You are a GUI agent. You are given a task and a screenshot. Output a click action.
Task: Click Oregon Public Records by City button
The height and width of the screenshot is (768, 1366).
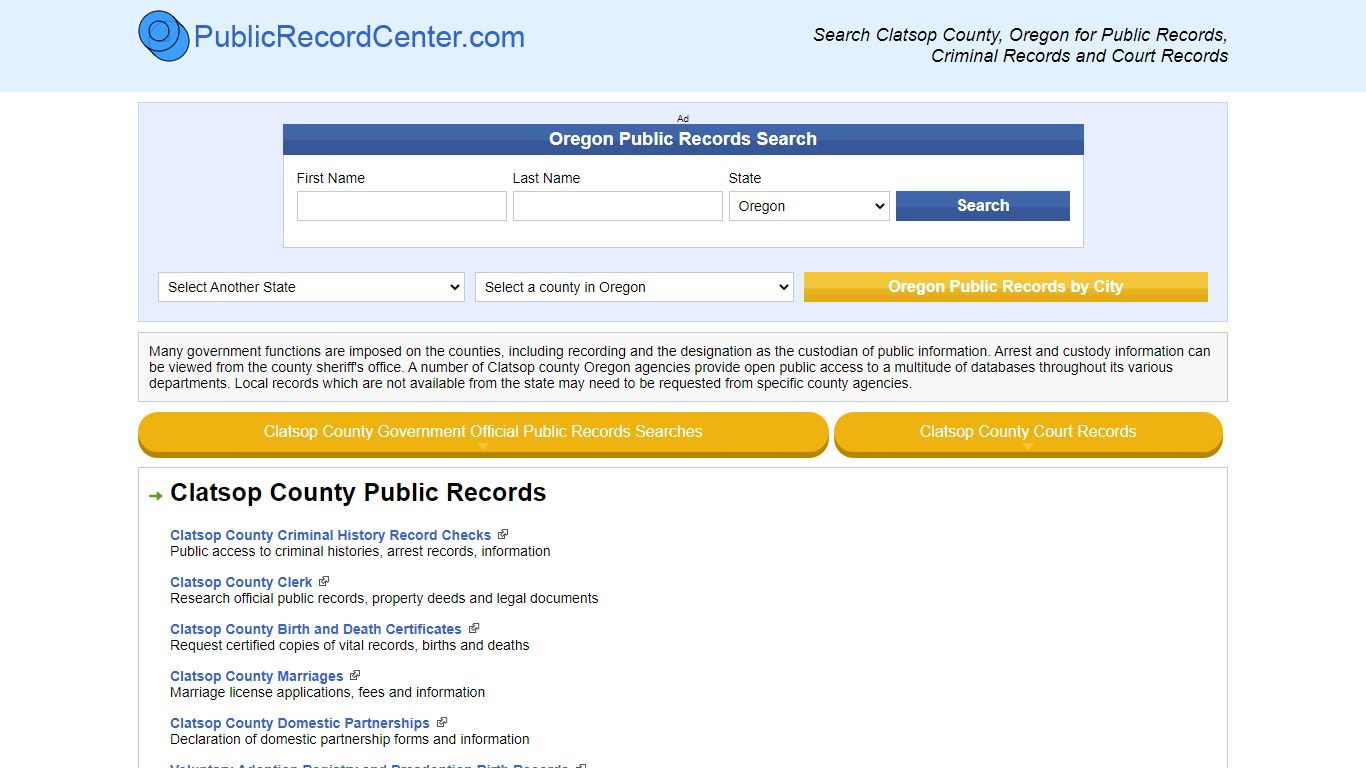tap(1006, 287)
